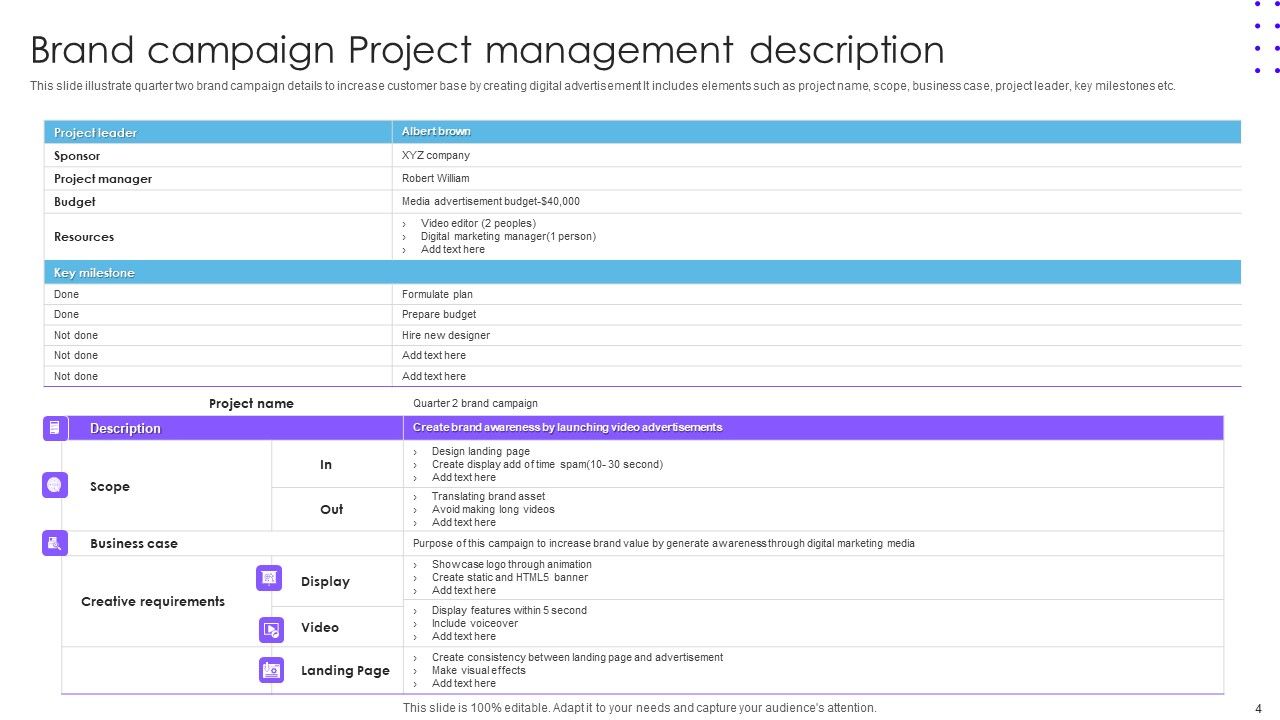
Task: Toggle Done status for Prepare budget
Action: point(66,314)
